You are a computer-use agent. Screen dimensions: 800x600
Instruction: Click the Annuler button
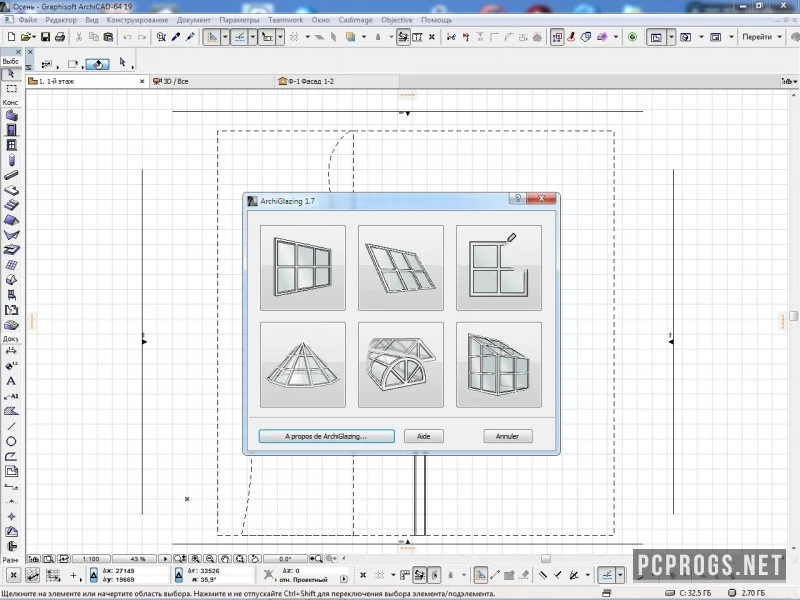click(x=508, y=436)
